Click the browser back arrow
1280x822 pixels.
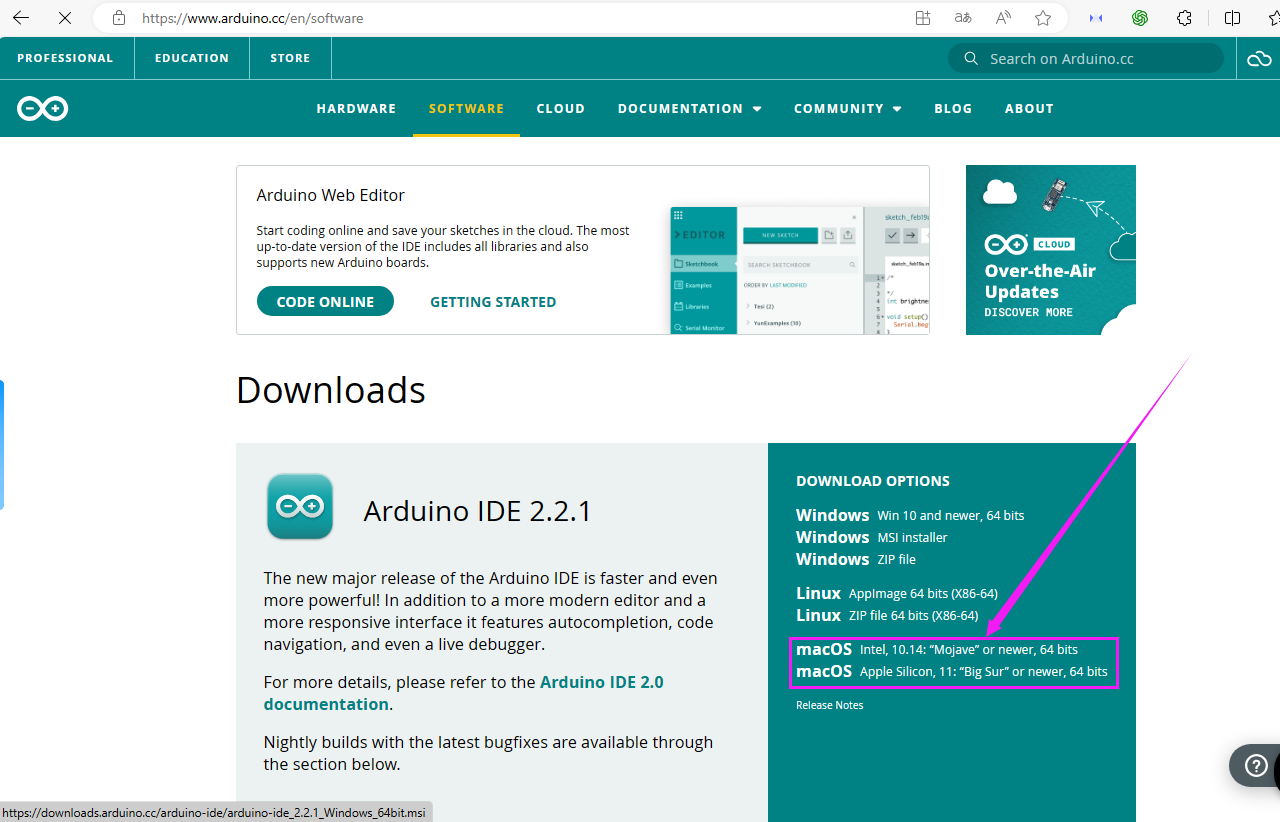click(21, 18)
